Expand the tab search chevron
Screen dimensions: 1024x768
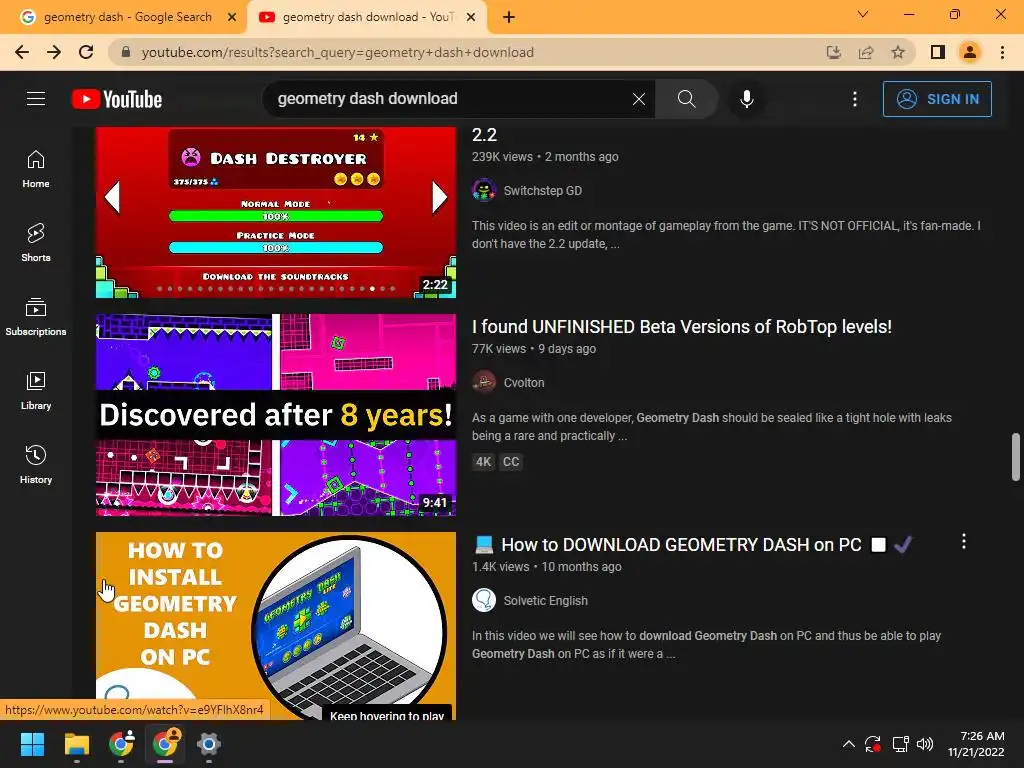863,14
